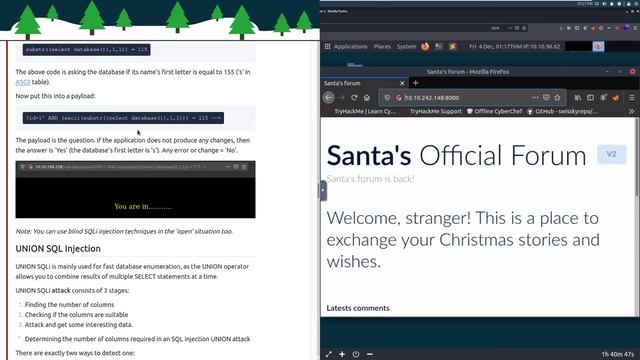Open the System menu
This screenshot has width=640, height=360.
[407, 47]
